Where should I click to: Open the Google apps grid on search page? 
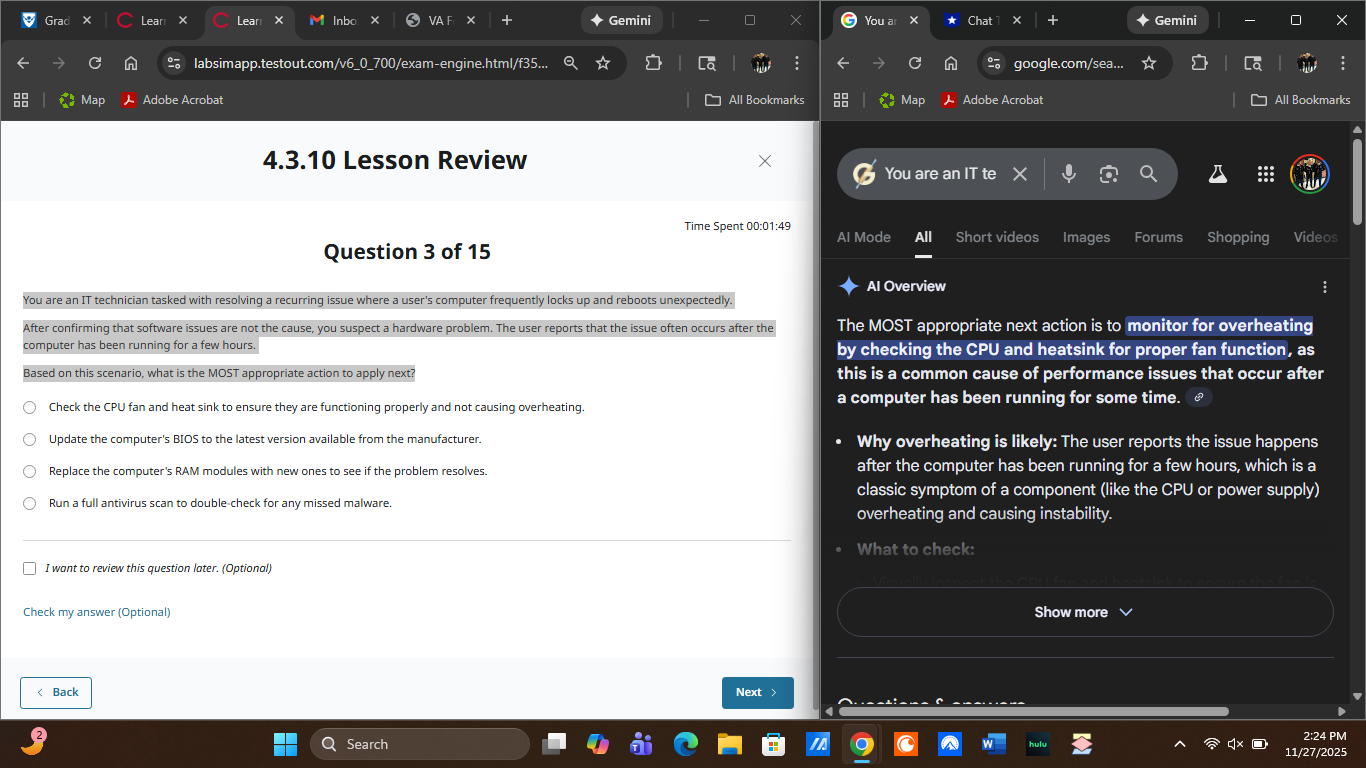point(1265,174)
